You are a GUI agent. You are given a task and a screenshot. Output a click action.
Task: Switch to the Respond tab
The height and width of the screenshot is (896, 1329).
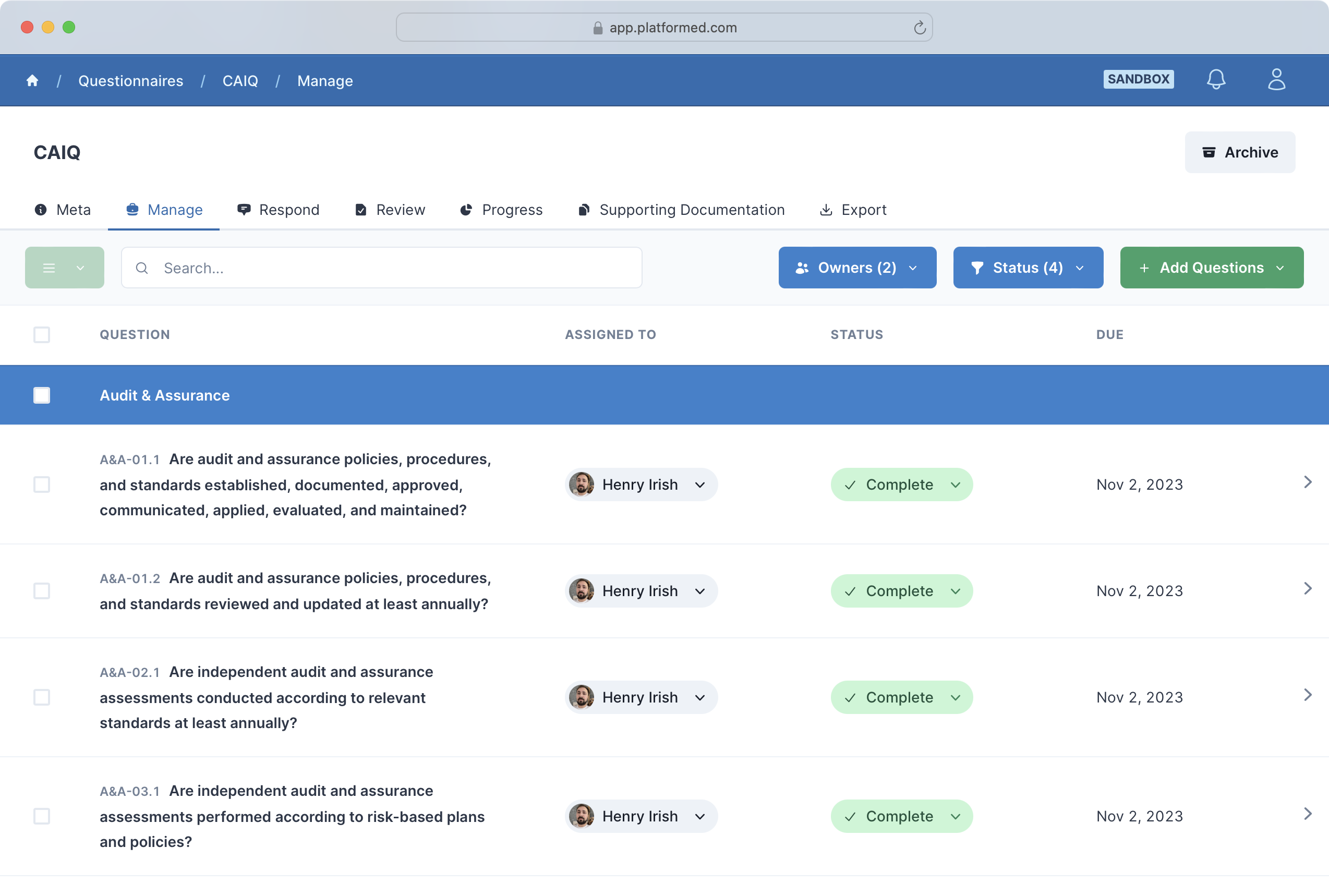tap(278, 210)
